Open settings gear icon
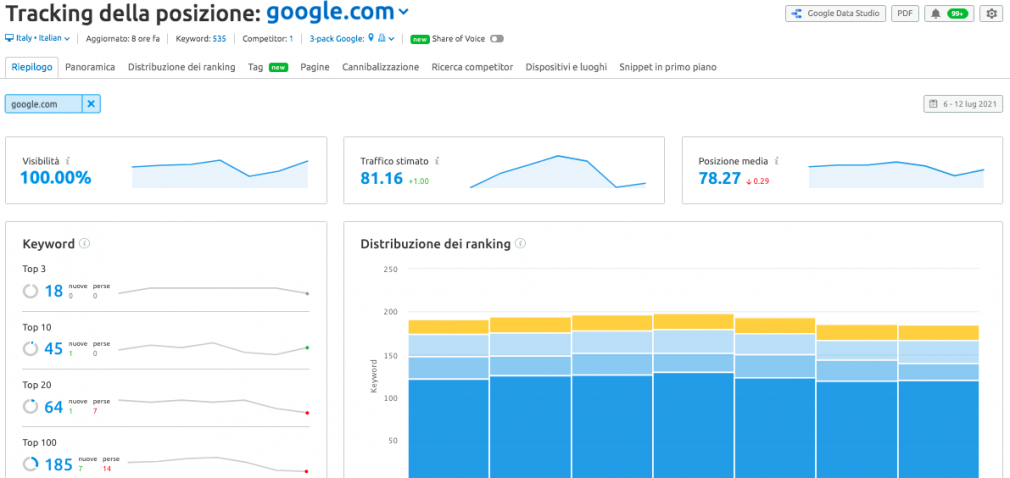This screenshot has width=1010, height=478. point(991,14)
